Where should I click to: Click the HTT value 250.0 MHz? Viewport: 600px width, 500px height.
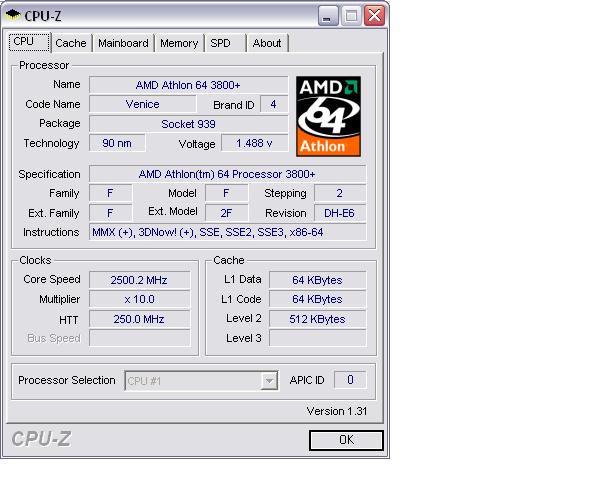click(139, 319)
